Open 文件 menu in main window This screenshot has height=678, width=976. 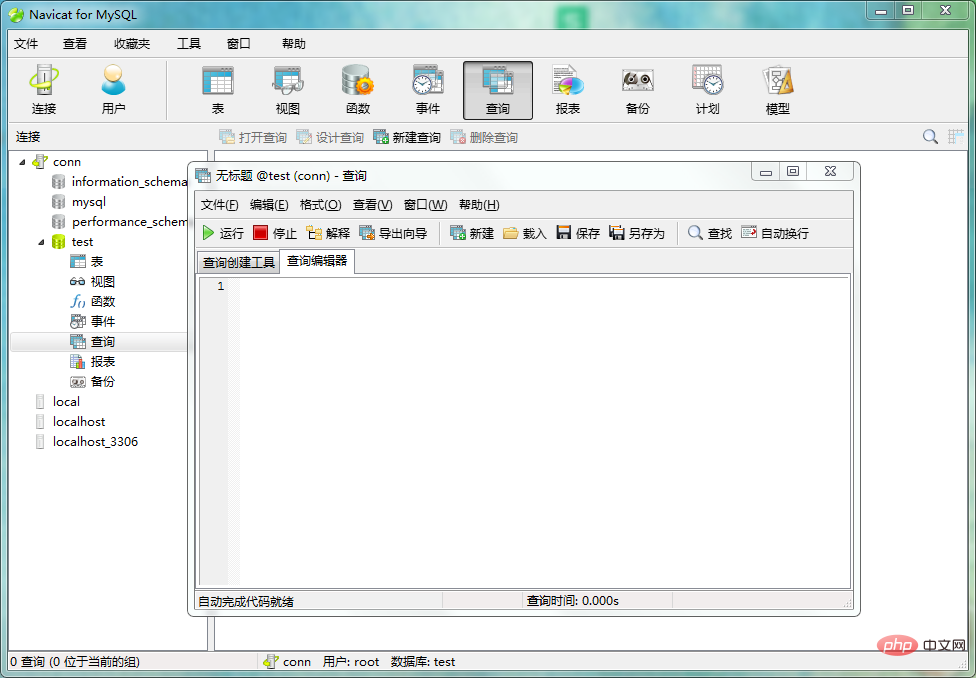pos(26,44)
